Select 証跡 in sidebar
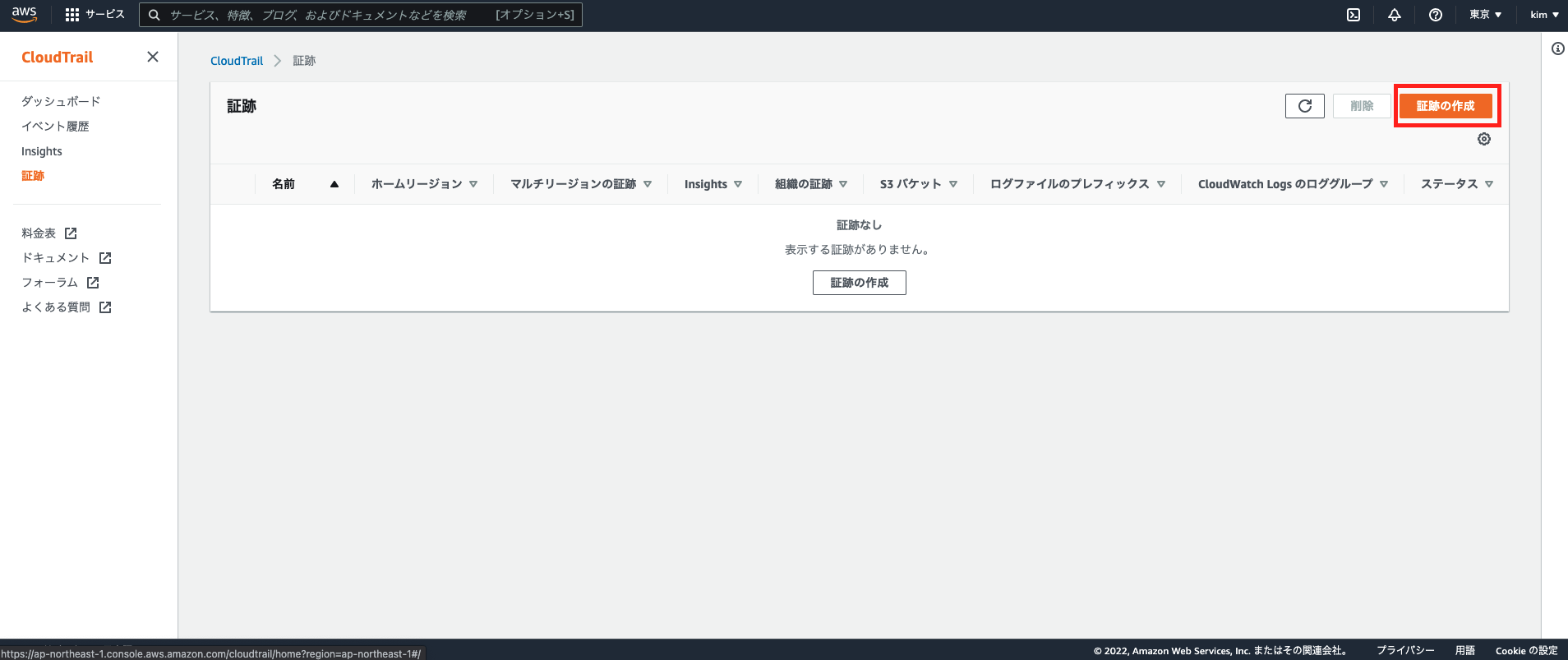This screenshot has width=1568, height=660. click(33, 176)
